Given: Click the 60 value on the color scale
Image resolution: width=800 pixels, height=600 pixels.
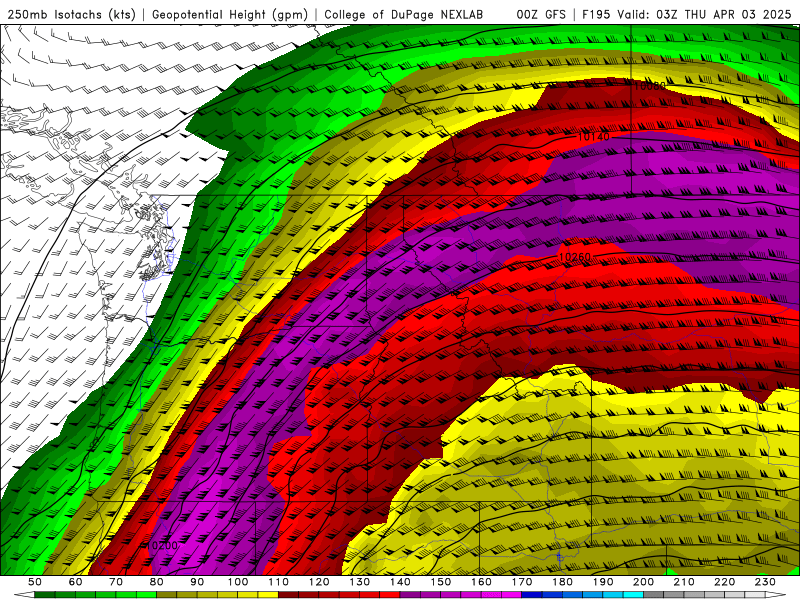Looking at the screenshot, I should coord(76,582).
